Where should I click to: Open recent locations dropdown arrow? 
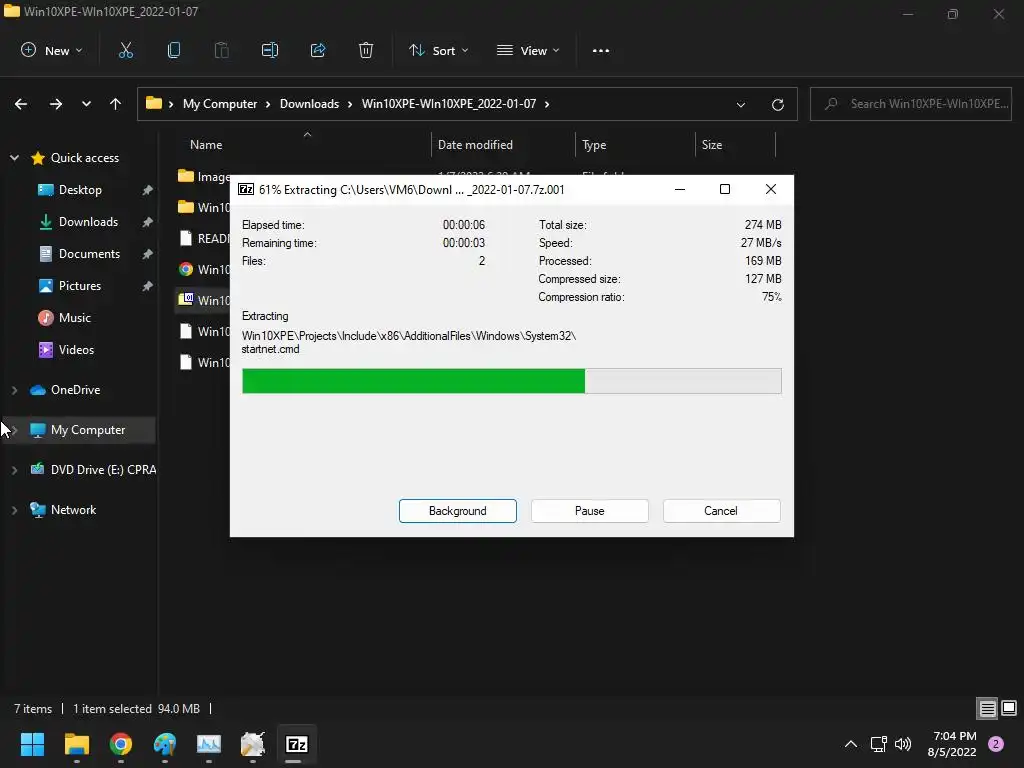(86, 104)
